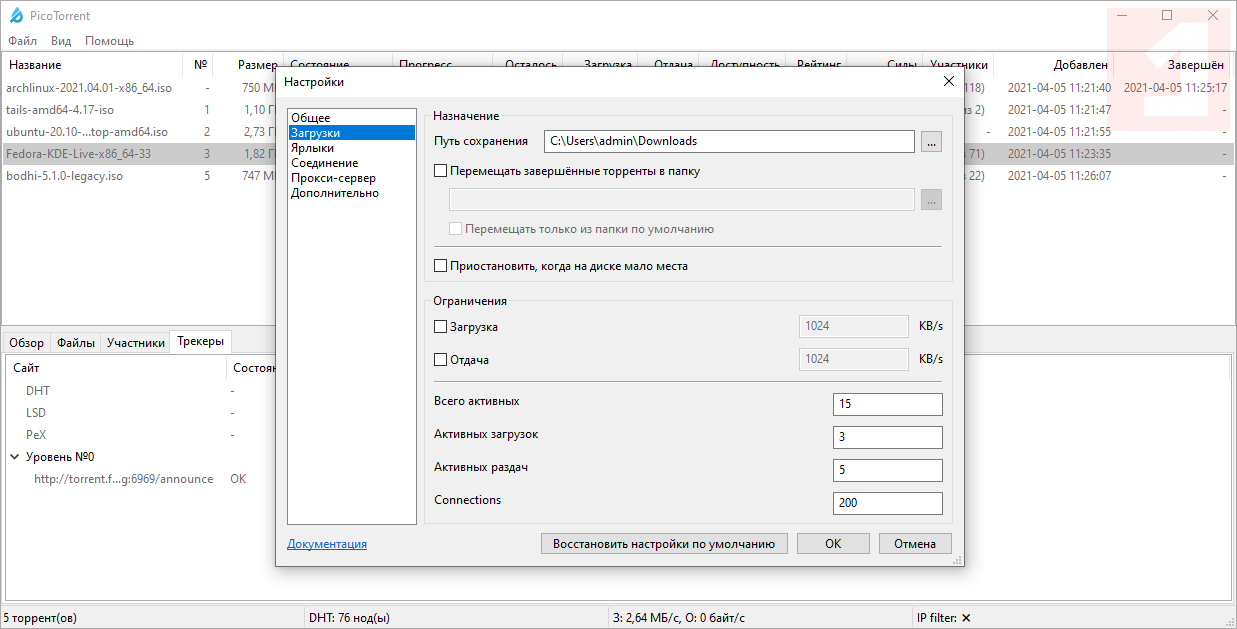The height and width of the screenshot is (629, 1237).
Task: Click the 5 торрент(ов) status bar text
Action: pyautogui.click(x=40, y=618)
